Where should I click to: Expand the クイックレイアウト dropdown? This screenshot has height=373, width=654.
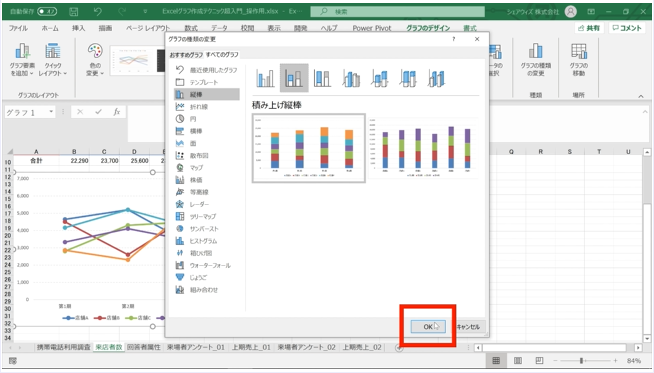pos(53,59)
